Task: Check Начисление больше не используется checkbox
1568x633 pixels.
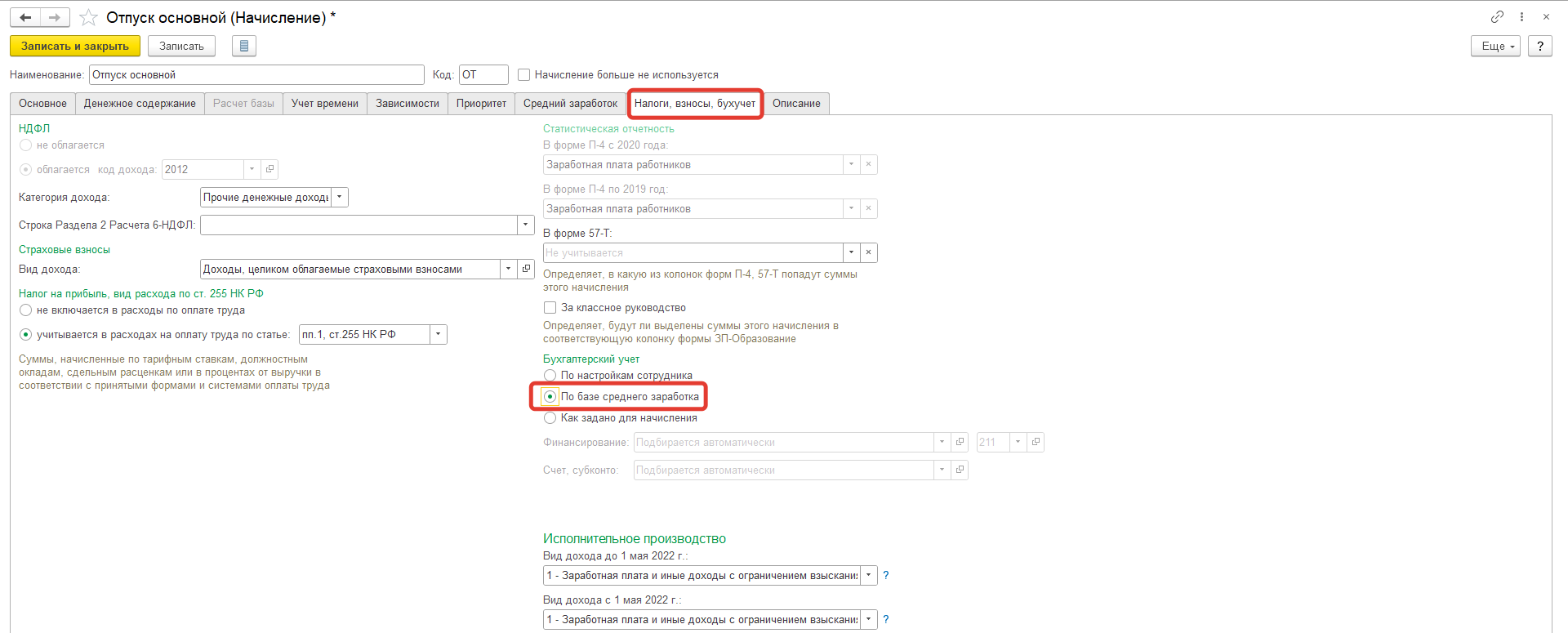Action: click(x=524, y=75)
